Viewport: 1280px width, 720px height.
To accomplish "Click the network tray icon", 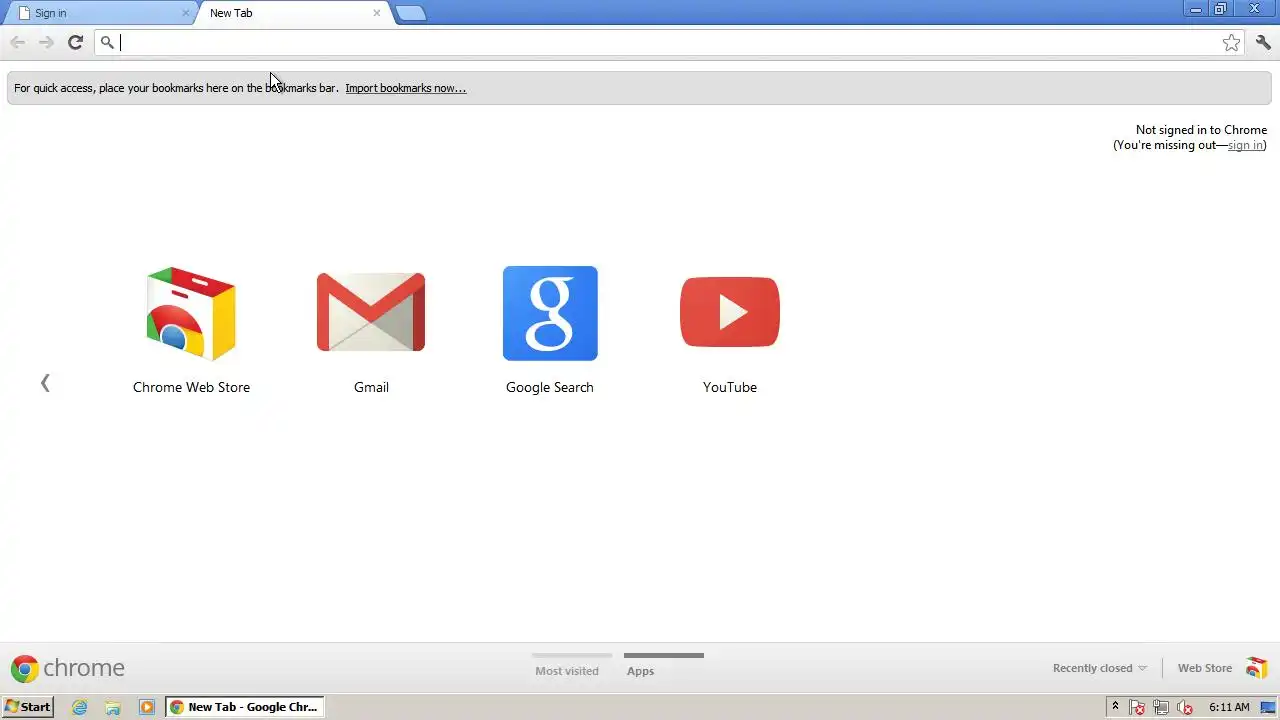I will (1161, 707).
